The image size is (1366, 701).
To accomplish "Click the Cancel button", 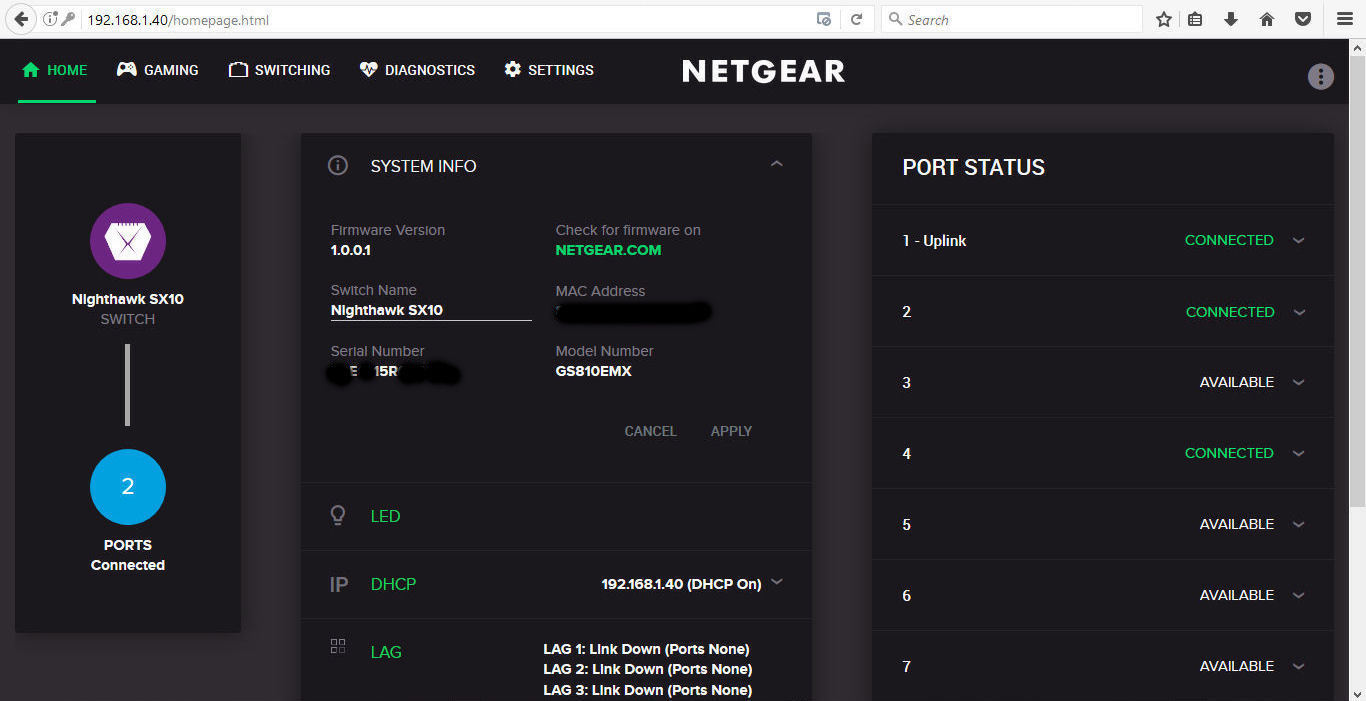I will (x=650, y=431).
